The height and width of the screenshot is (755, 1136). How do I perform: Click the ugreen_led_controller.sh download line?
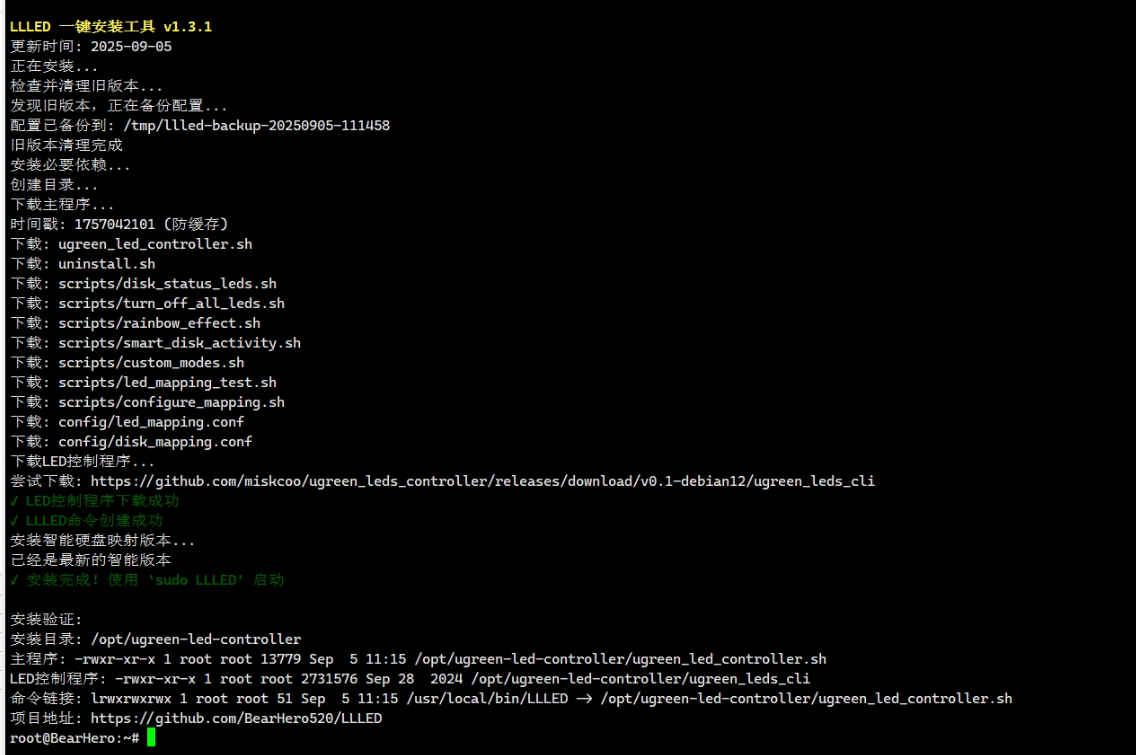[131, 244]
